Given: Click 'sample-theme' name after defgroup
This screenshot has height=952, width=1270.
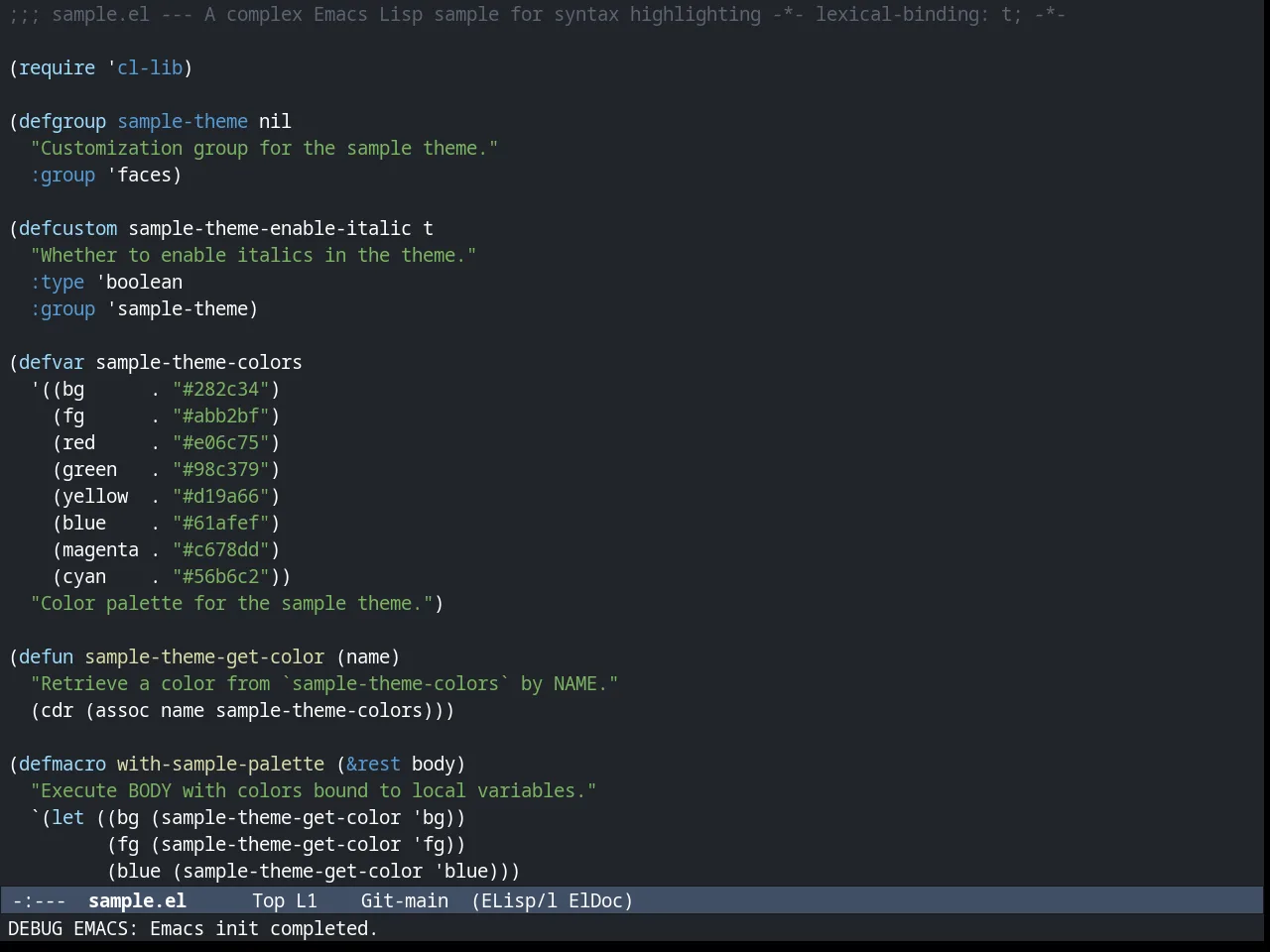Looking at the screenshot, I should point(183,121).
